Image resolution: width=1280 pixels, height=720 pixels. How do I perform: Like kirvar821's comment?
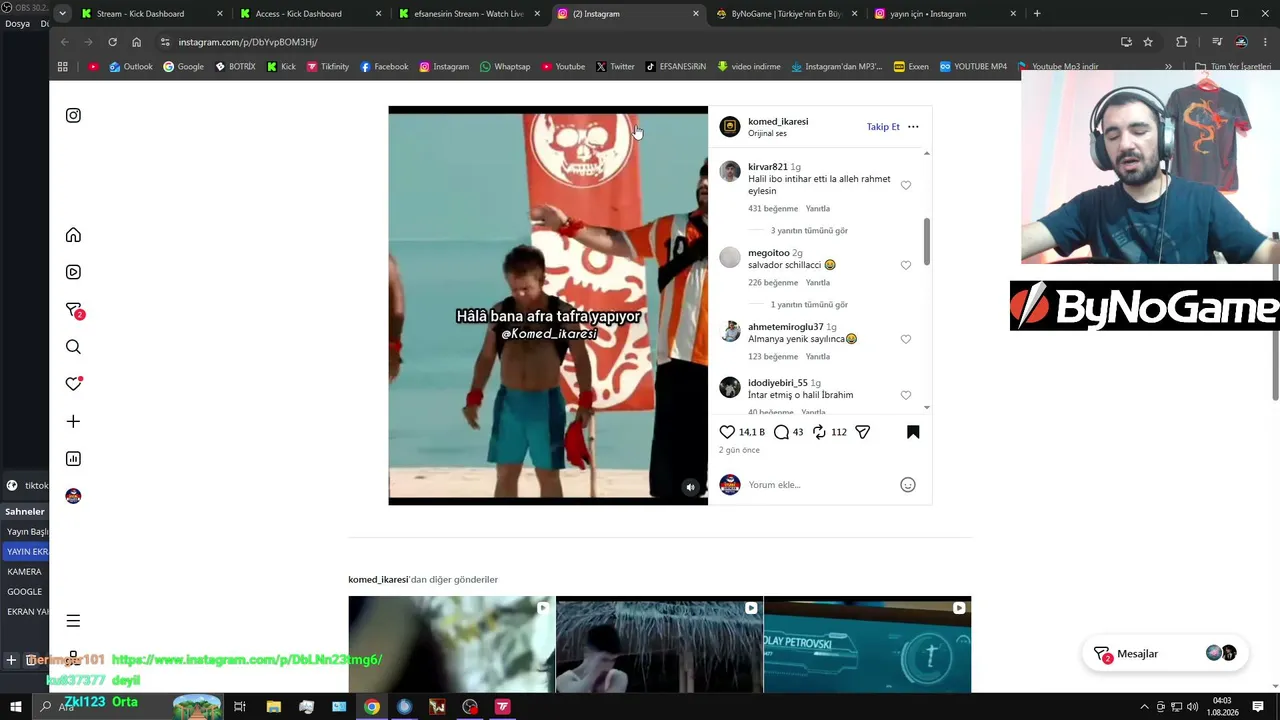point(906,185)
